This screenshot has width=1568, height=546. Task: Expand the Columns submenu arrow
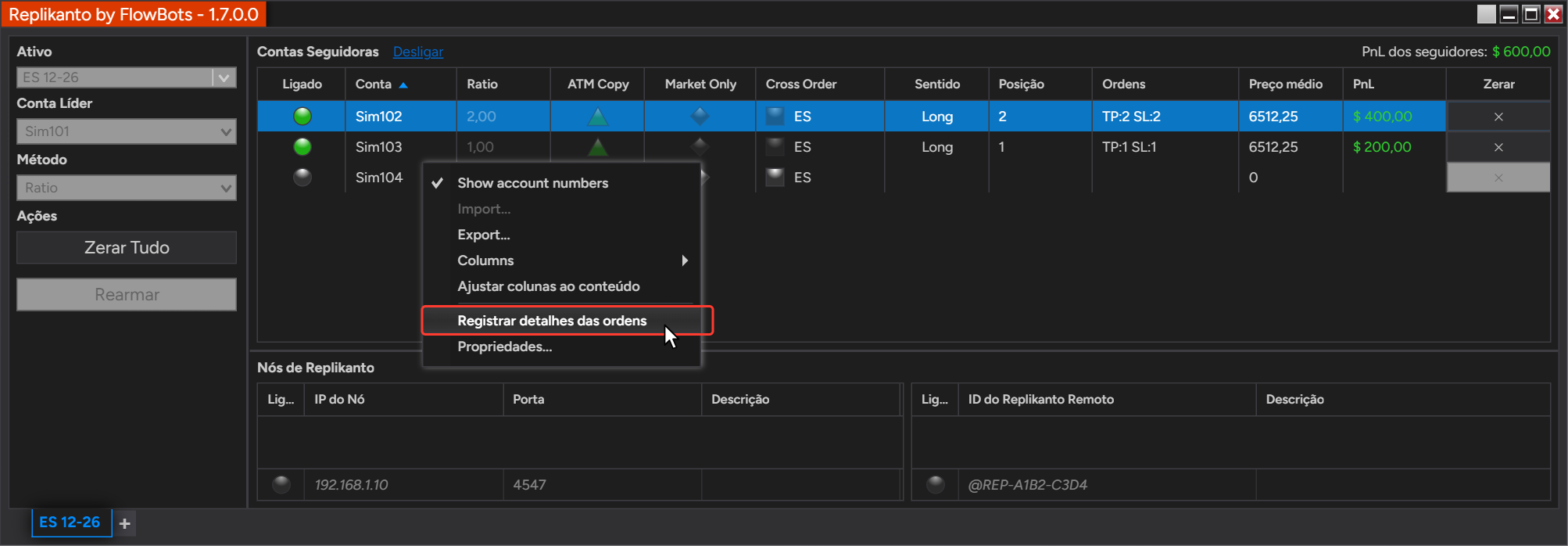point(685,260)
